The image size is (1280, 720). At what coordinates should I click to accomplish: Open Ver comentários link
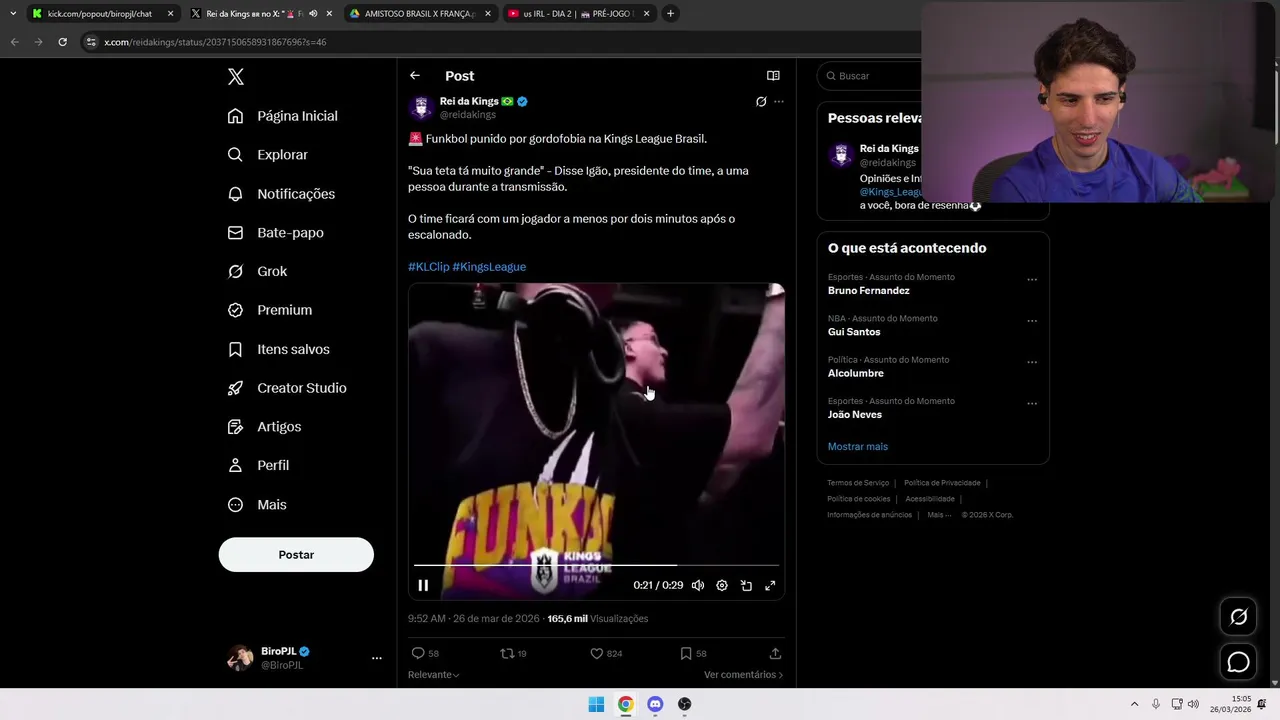pos(743,675)
